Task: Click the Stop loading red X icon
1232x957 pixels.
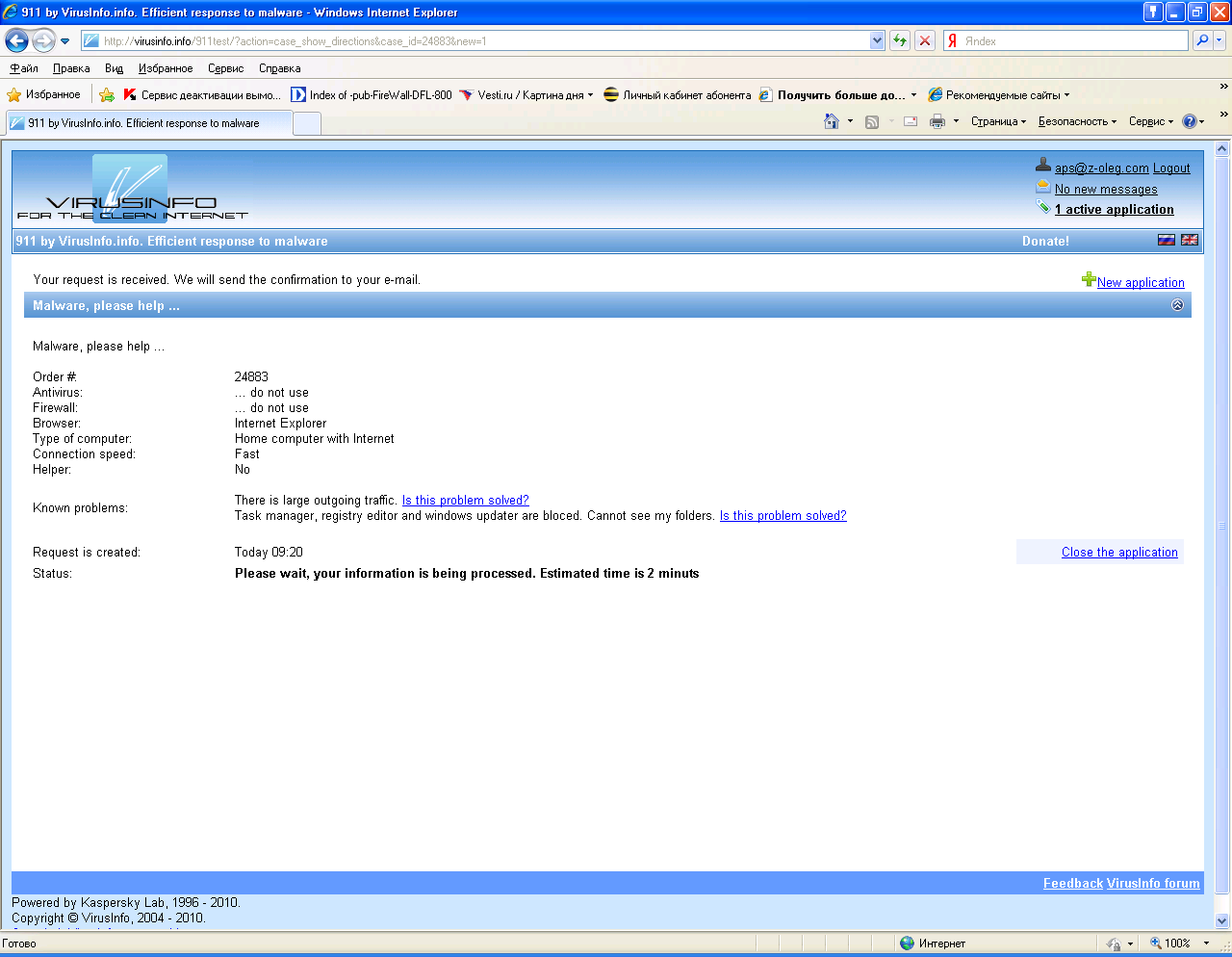Action: pos(925,40)
